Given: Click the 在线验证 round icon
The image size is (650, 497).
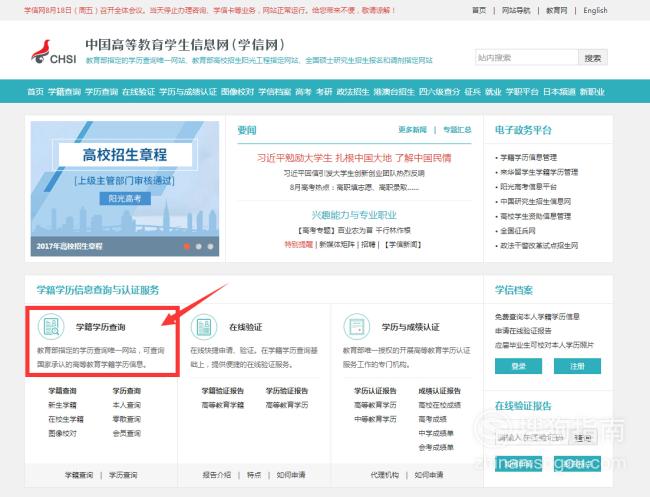Looking at the screenshot, I should click(x=204, y=327).
